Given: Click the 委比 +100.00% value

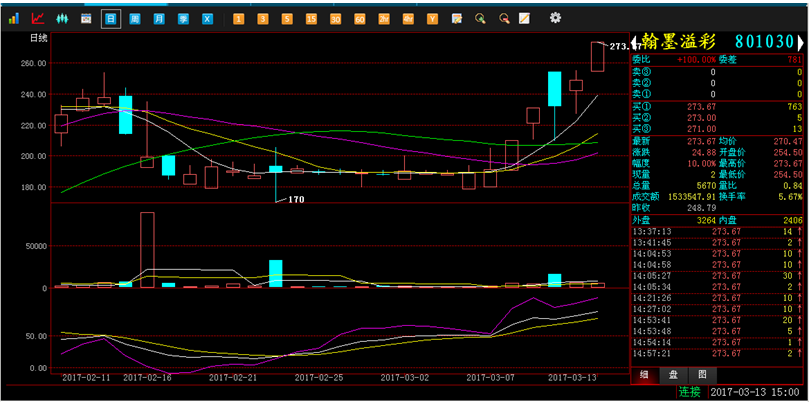Looking at the screenshot, I should coord(697,60).
